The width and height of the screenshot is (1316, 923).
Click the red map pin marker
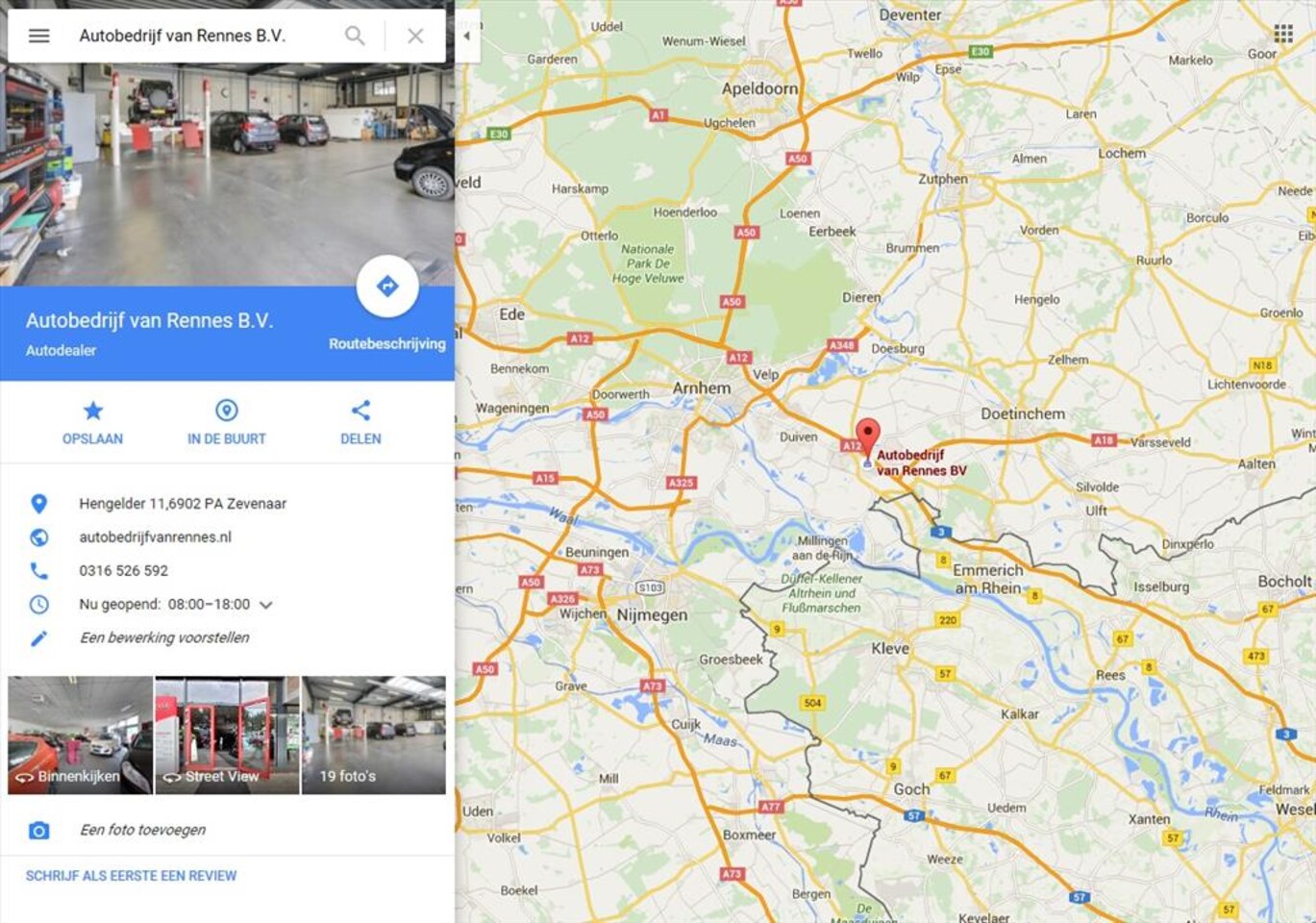(868, 438)
